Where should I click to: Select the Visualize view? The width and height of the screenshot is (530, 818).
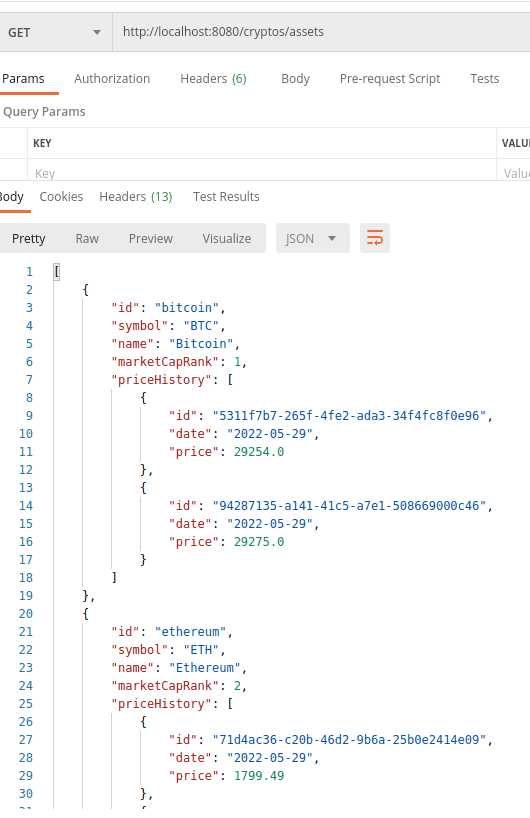[227, 238]
